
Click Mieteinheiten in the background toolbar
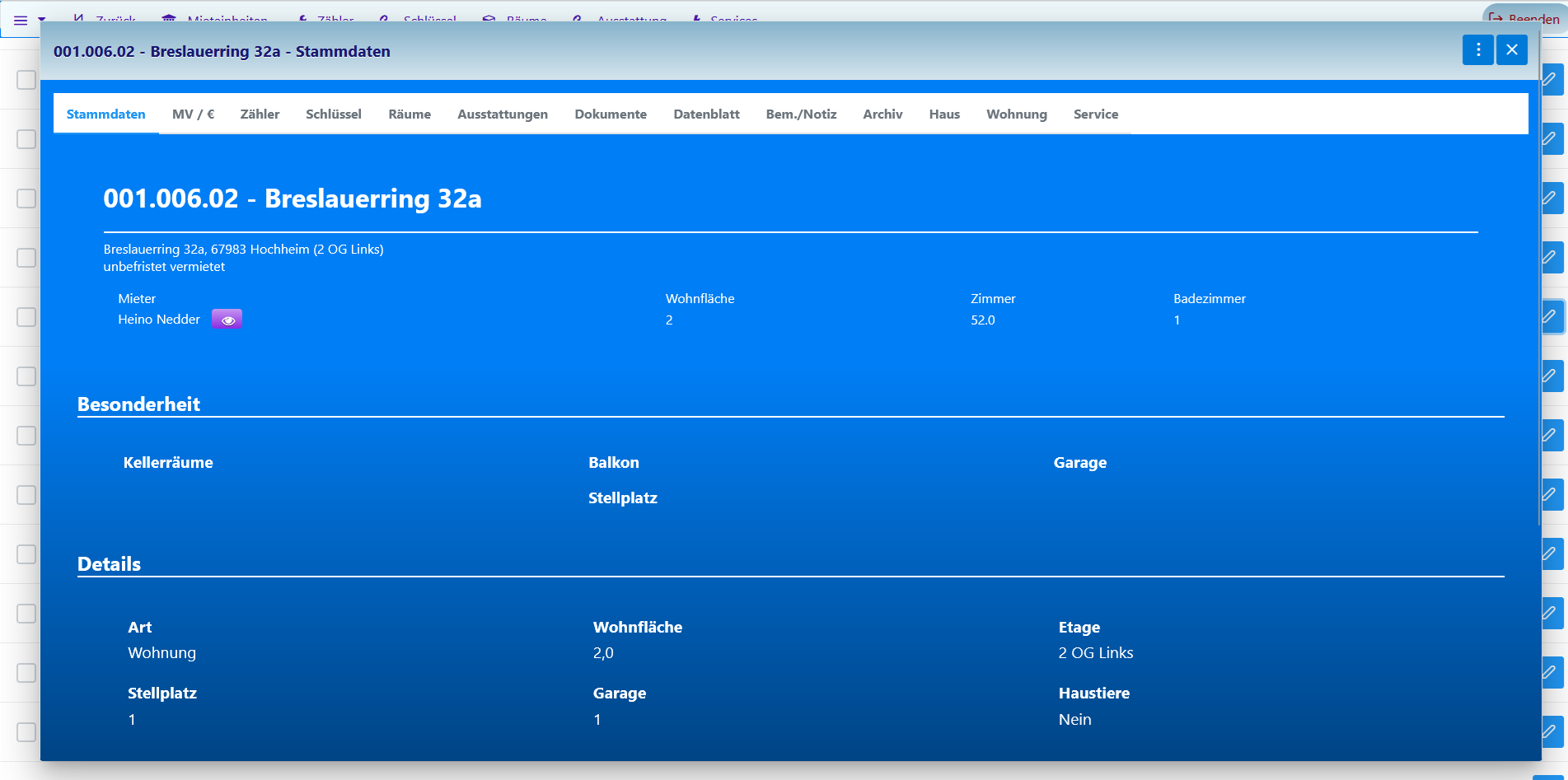214,18
